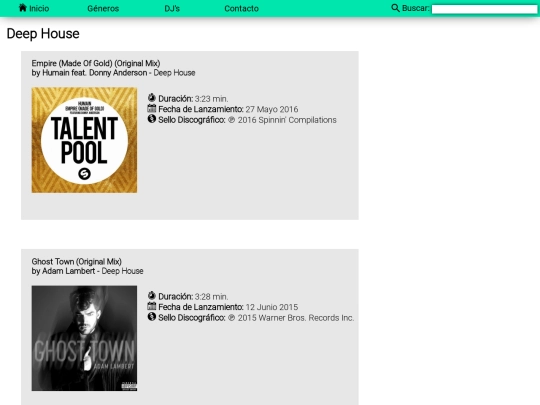This screenshot has width=540, height=405.
Task: Click the calendar icon next to 27 Mayo 2016
Action: [152, 108]
